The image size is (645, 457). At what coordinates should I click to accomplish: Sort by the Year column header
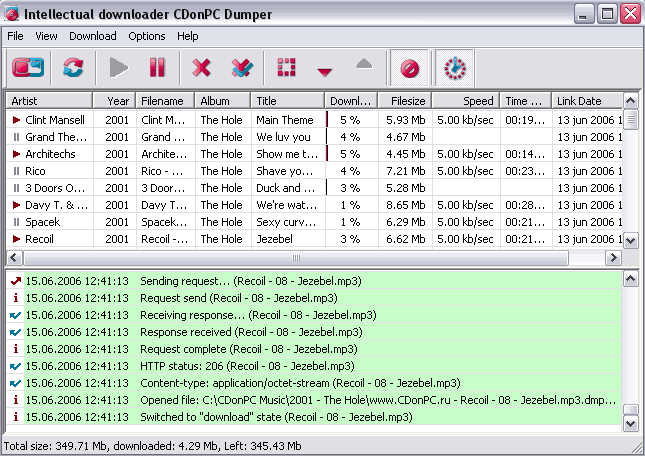[114, 101]
